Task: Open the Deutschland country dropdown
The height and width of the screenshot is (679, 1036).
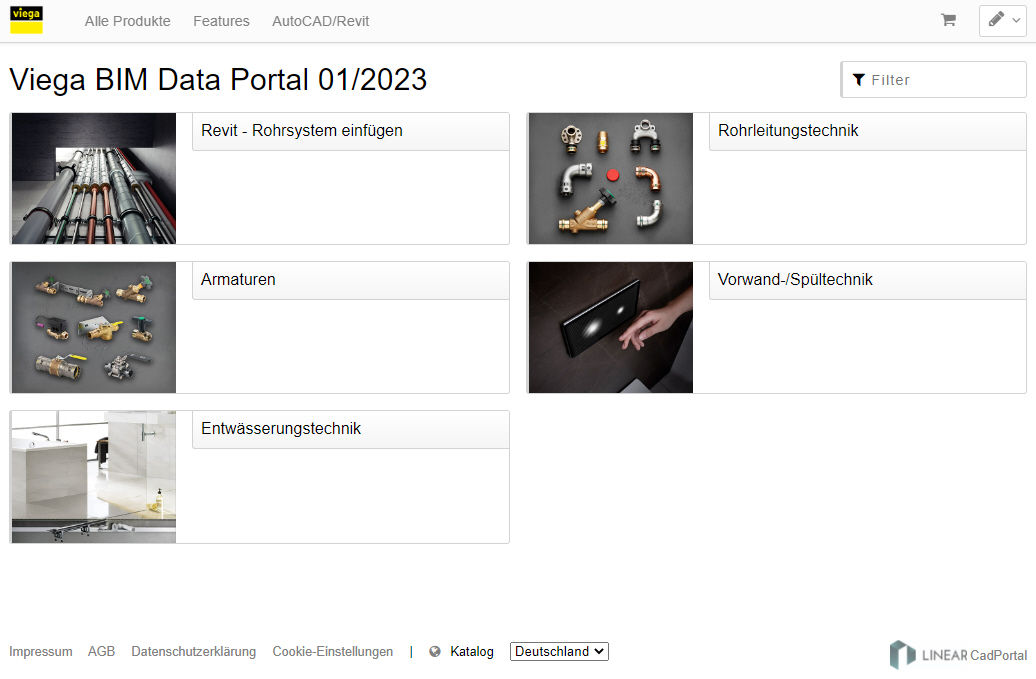Action: coord(559,651)
